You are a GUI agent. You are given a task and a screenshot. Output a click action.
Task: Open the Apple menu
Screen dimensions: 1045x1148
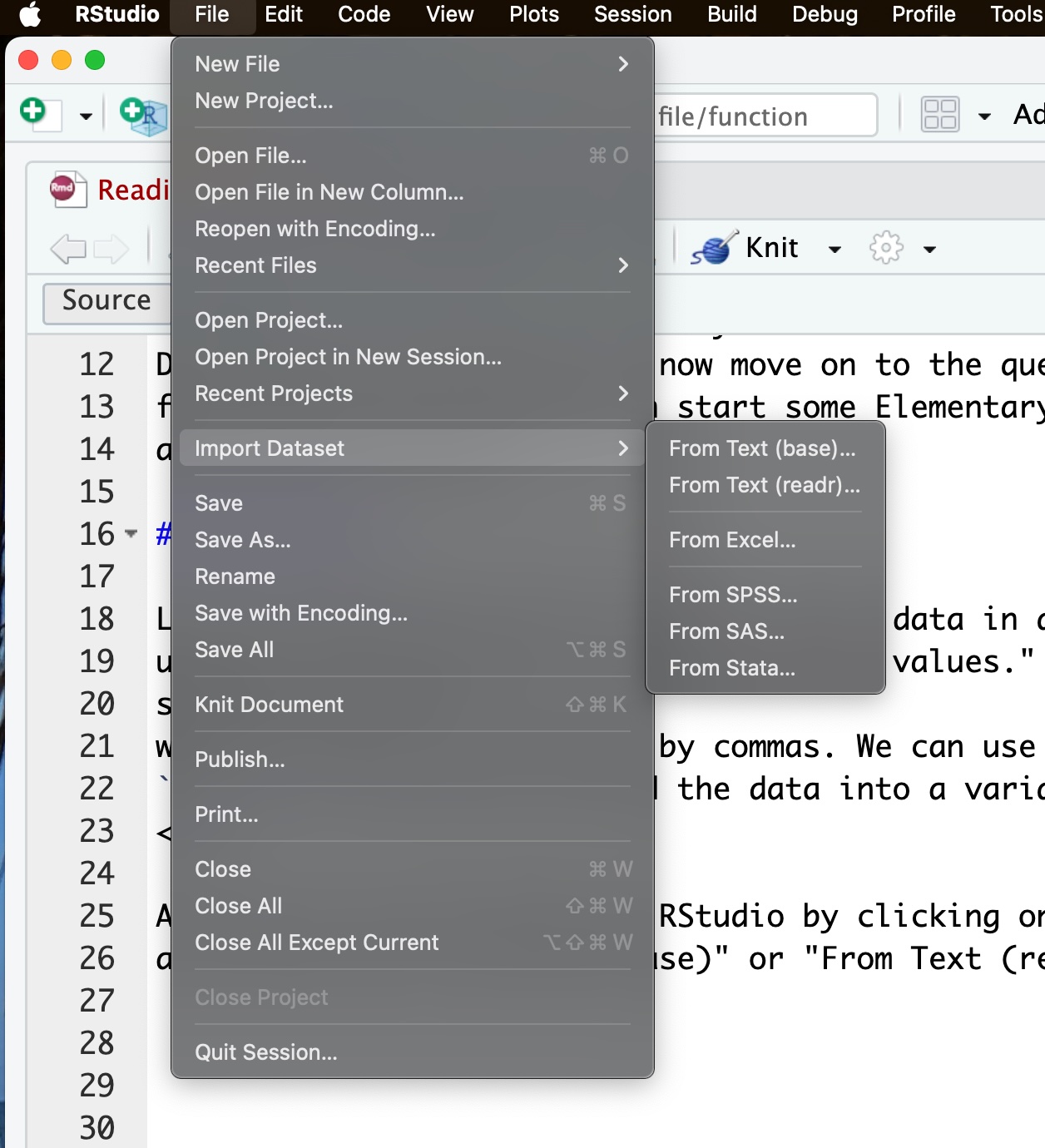click(30, 14)
